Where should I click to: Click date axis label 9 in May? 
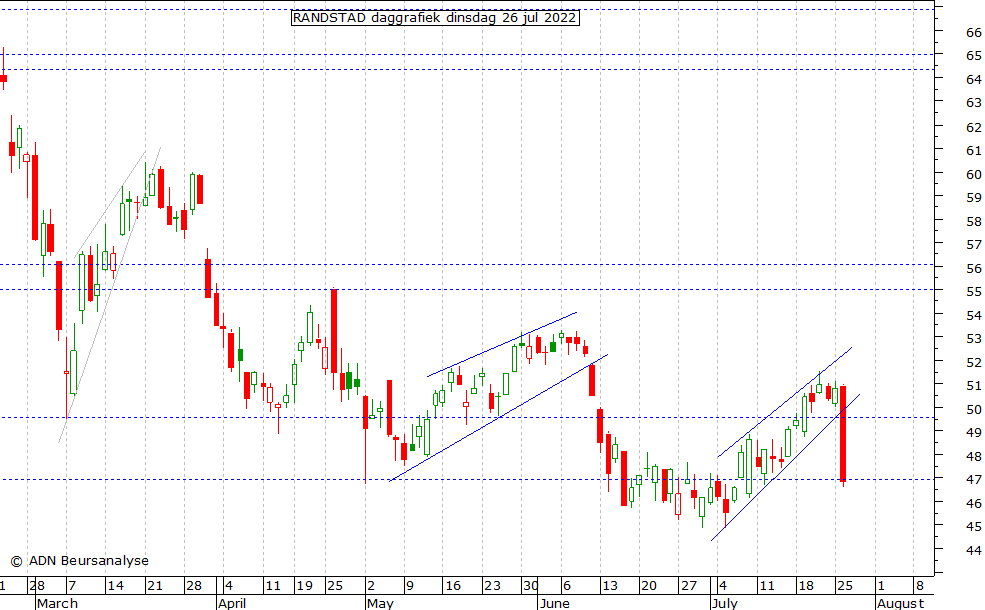pos(410,586)
